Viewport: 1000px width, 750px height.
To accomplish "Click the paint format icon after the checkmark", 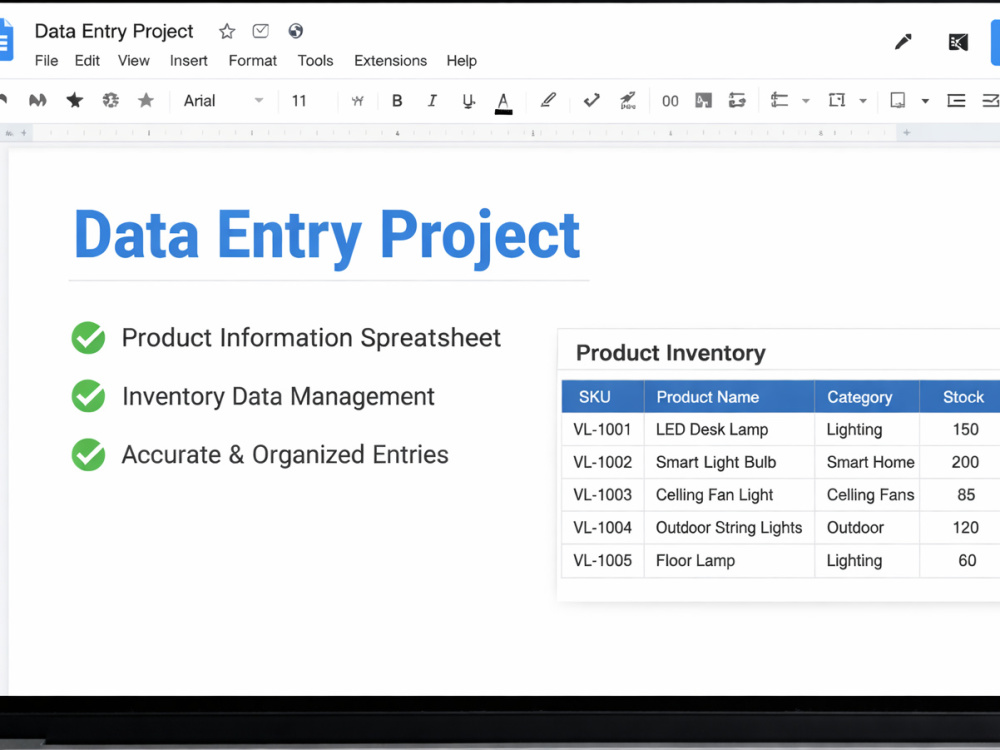I will click(x=628, y=100).
